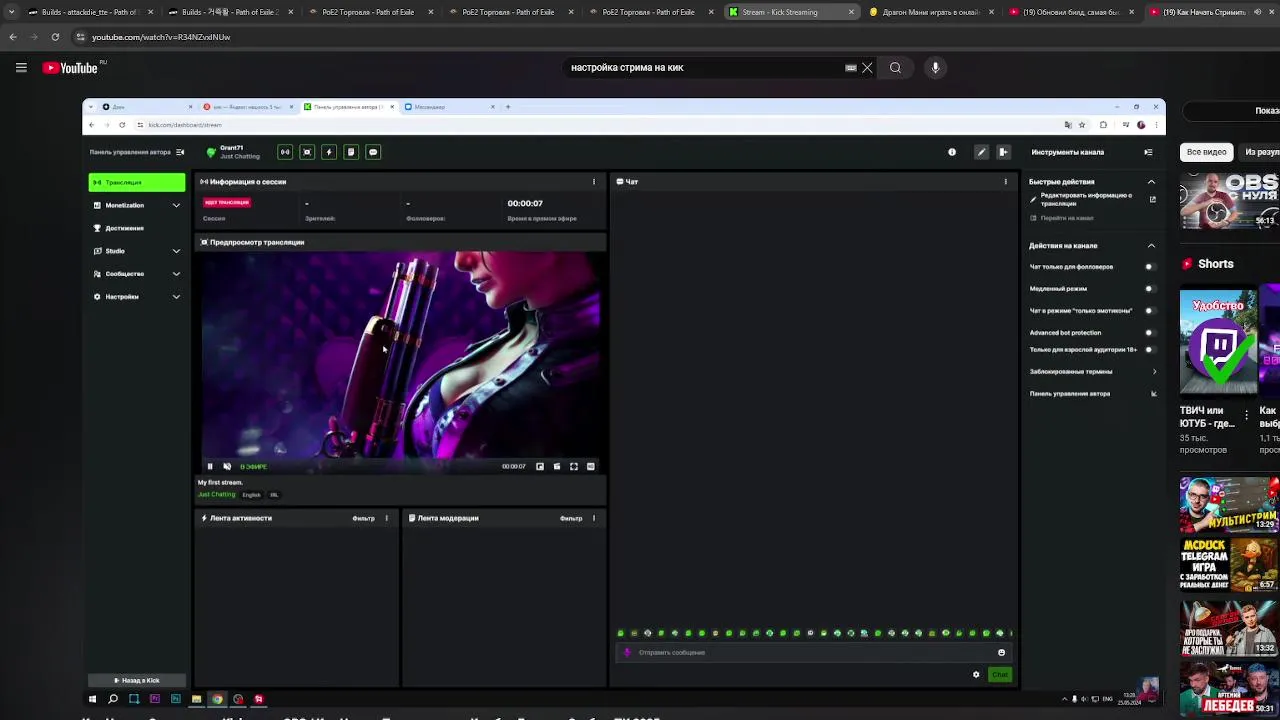Click the chat message input field
Viewport: 1280px width, 720px height.
805,653
